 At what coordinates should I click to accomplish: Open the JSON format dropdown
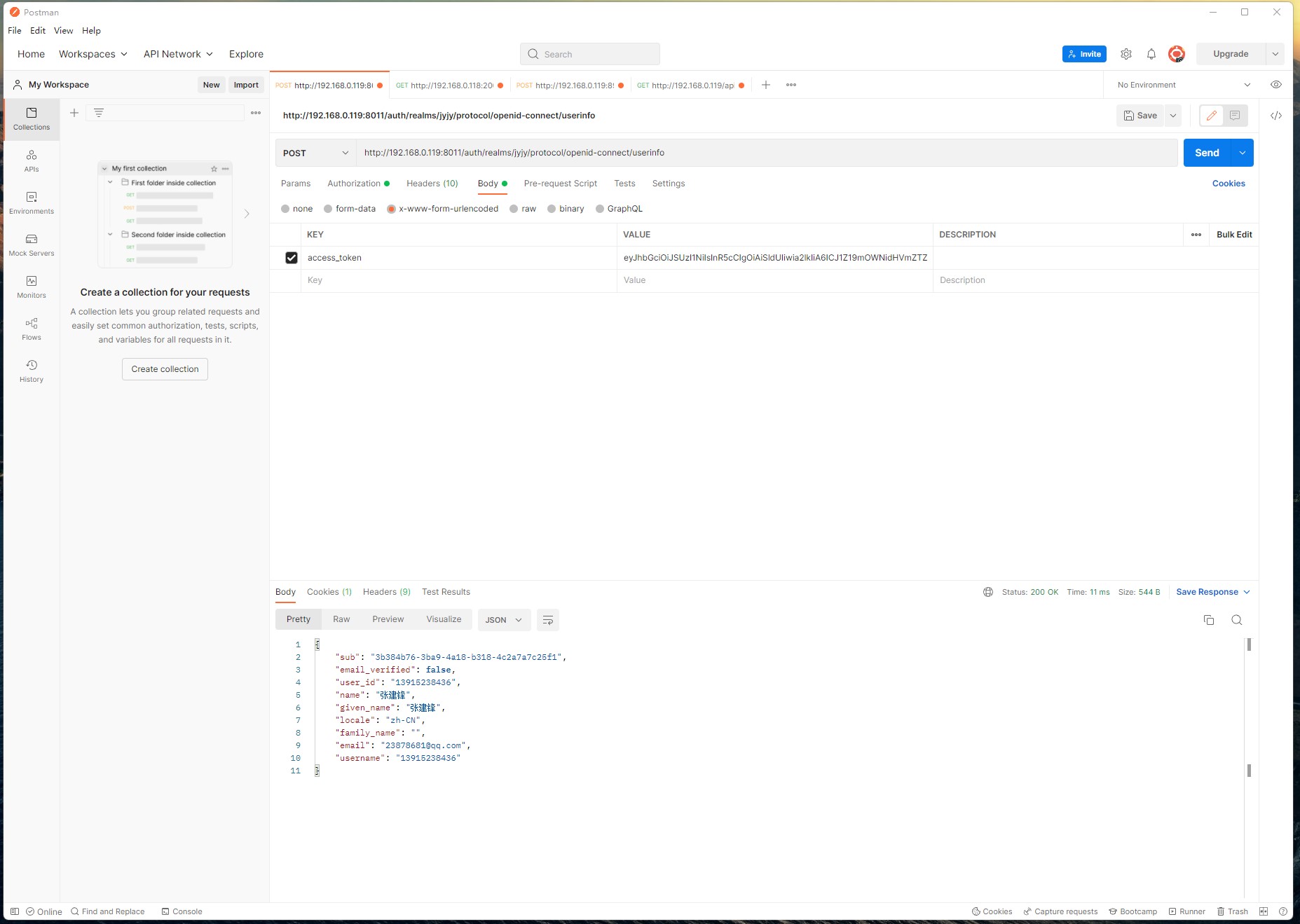pos(503,620)
